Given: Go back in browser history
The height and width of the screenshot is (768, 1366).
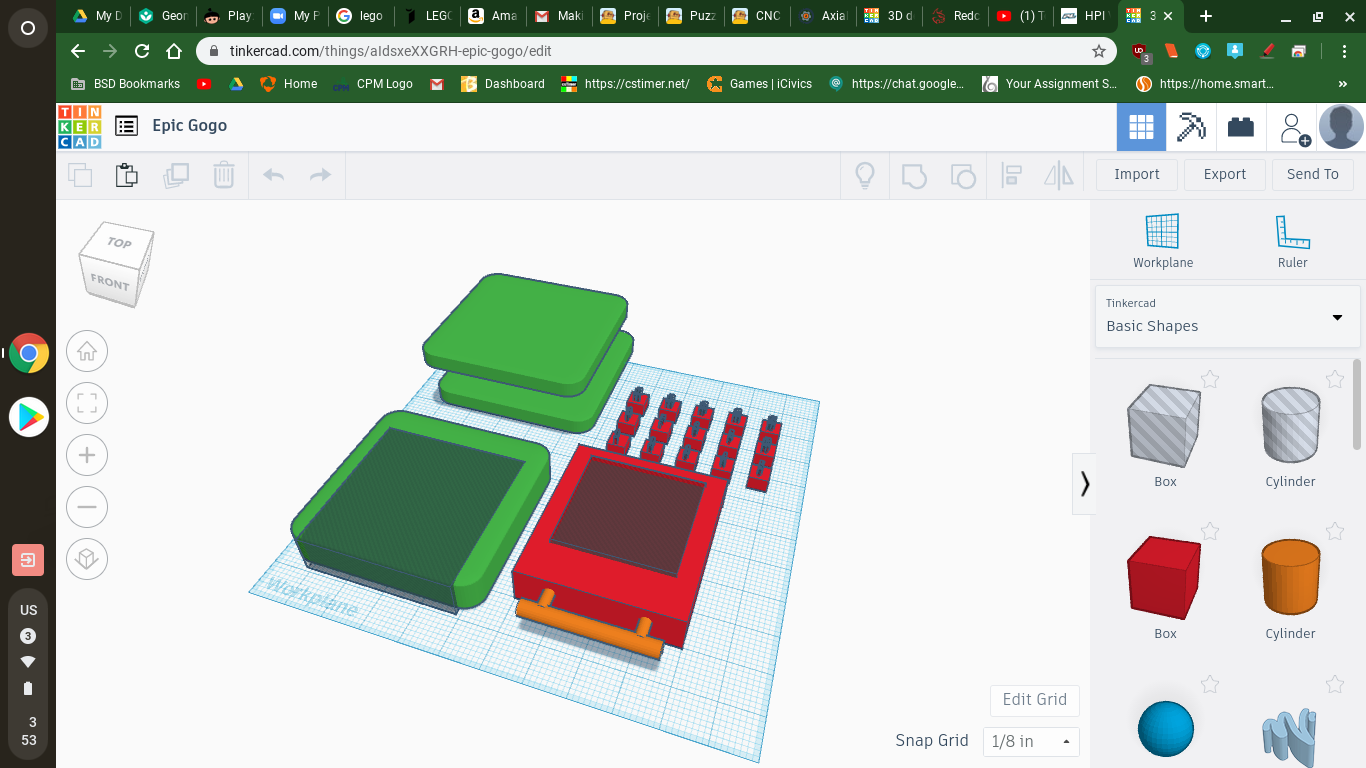Looking at the screenshot, I should (78, 51).
